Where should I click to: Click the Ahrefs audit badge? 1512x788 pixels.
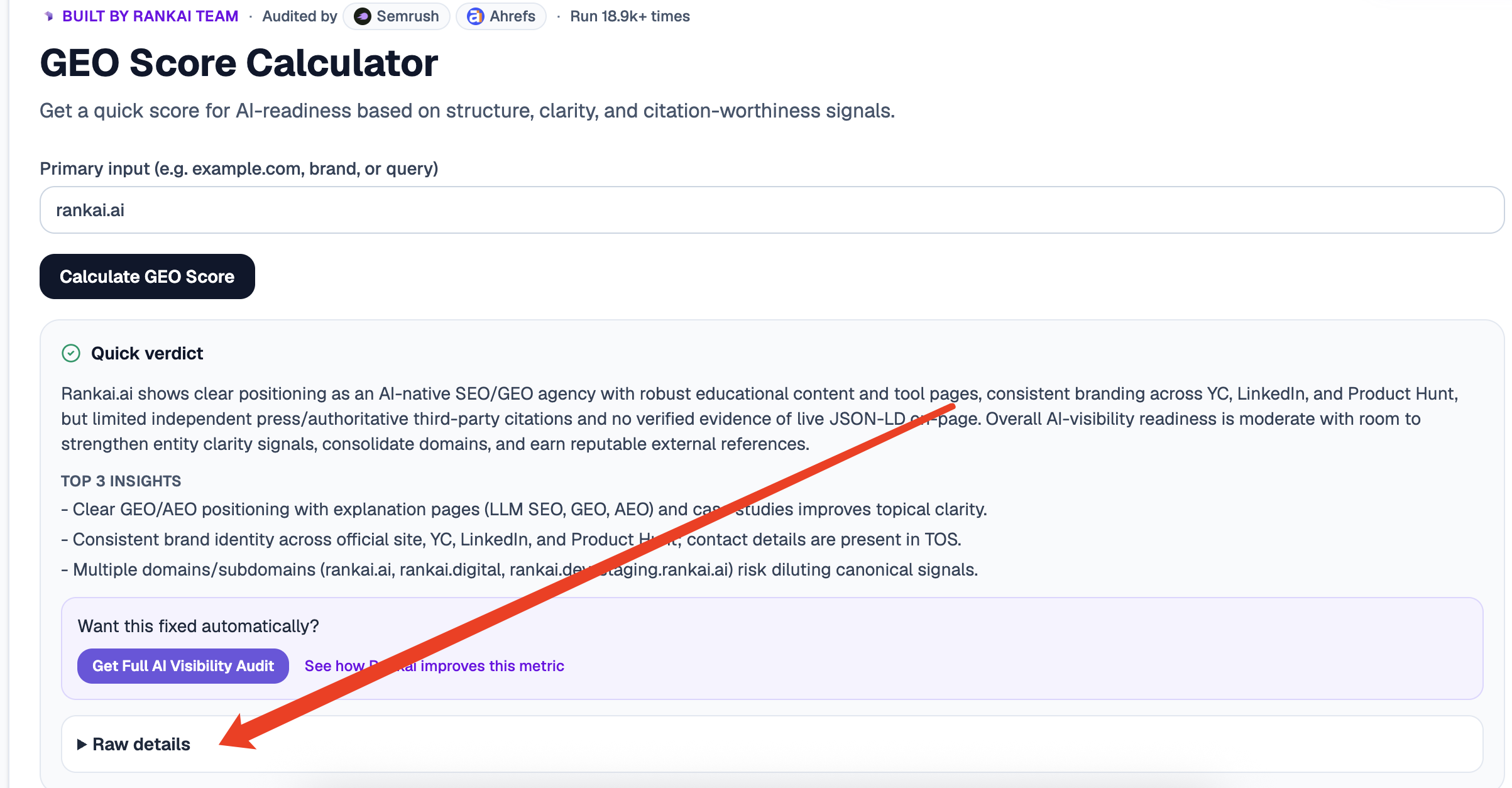[501, 16]
